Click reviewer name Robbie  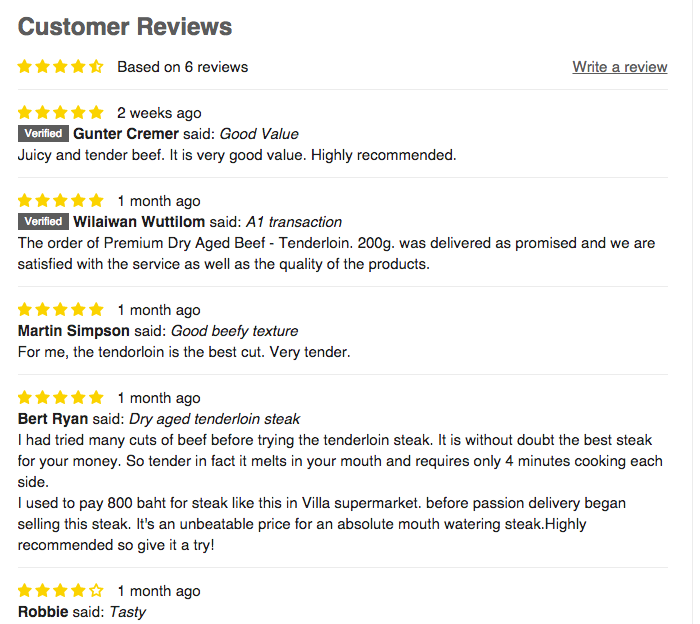click(x=42, y=612)
